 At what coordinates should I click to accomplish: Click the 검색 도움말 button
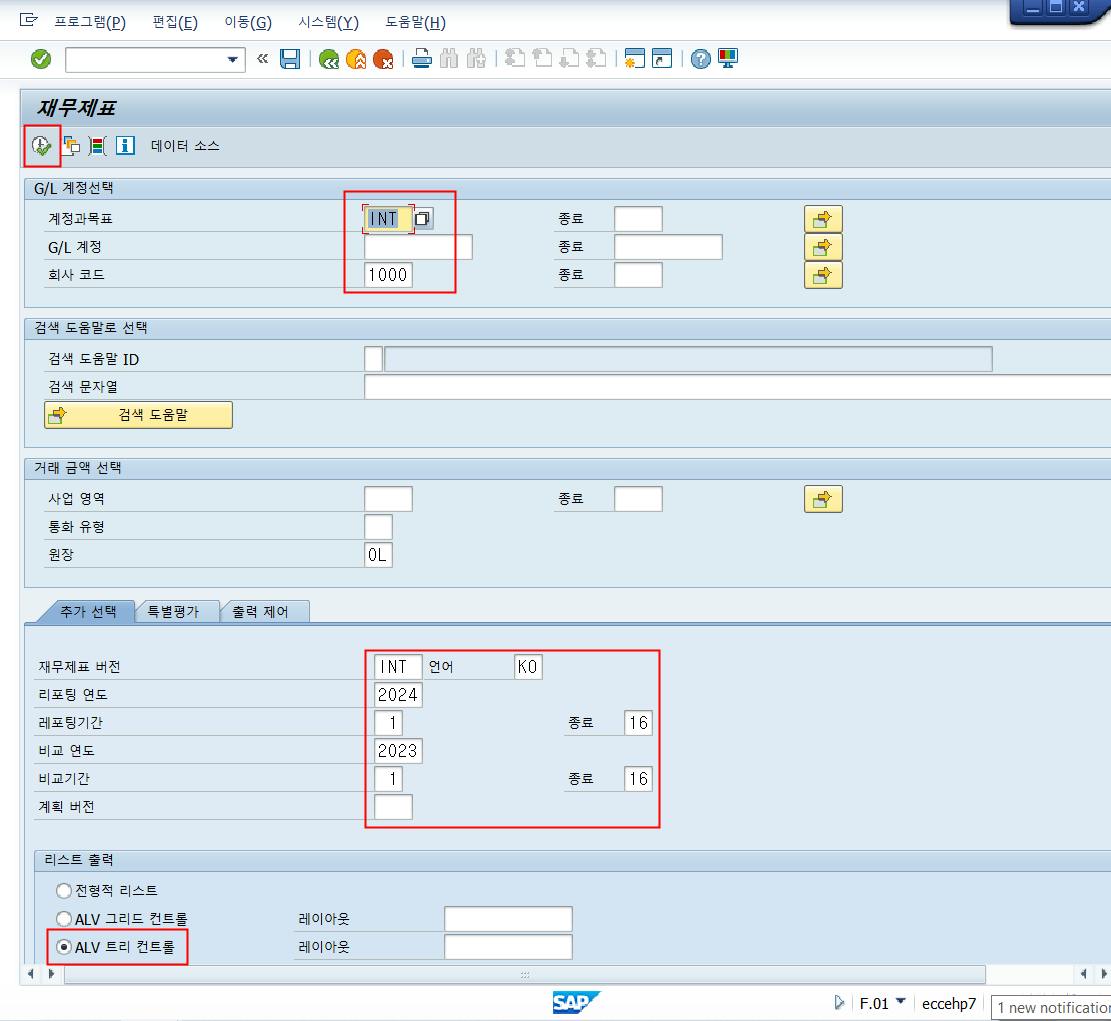138,415
